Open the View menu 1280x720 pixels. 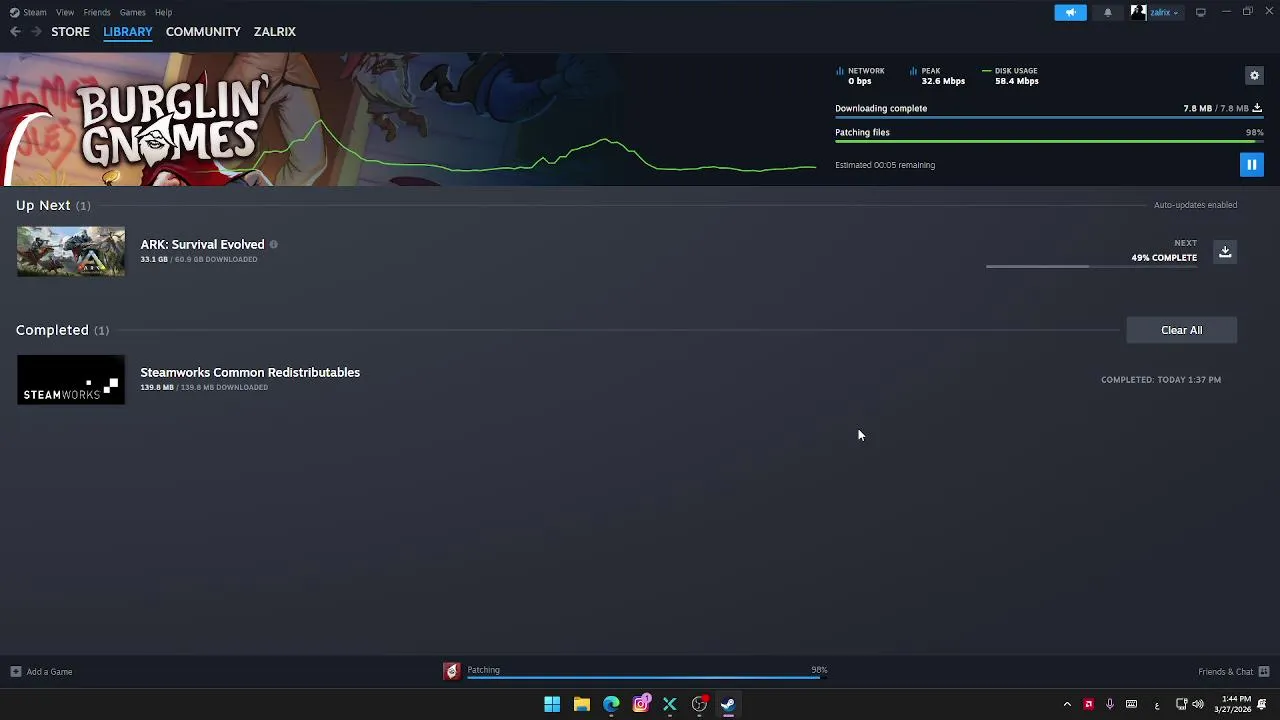(x=65, y=12)
